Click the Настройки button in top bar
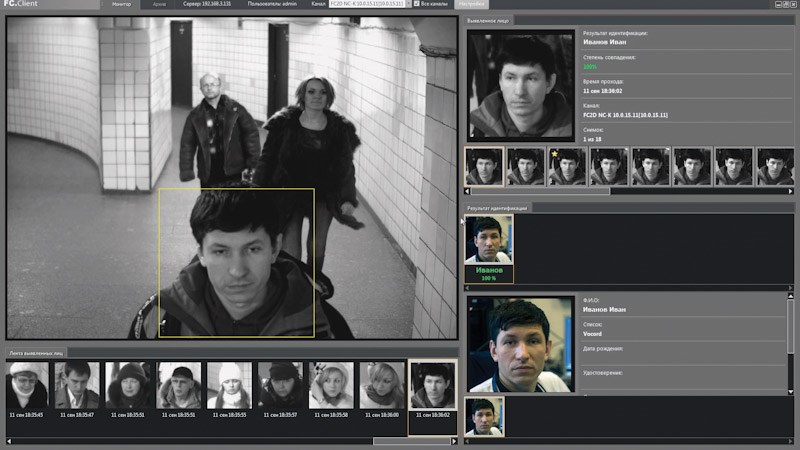The image size is (800, 450). pos(471,4)
